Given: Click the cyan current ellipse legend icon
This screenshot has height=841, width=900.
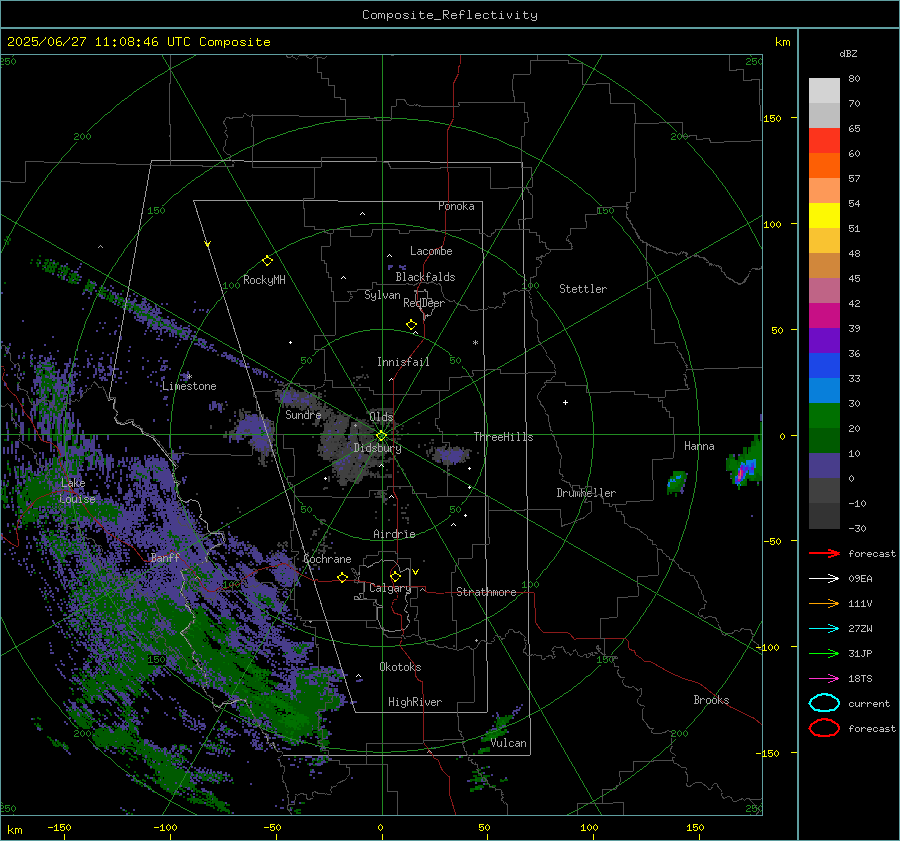Looking at the screenshot, I should tap(824, 703).
